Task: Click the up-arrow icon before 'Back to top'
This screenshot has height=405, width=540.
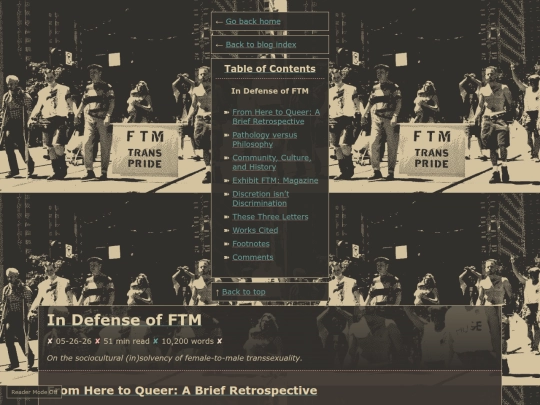Action: [217, 292]
